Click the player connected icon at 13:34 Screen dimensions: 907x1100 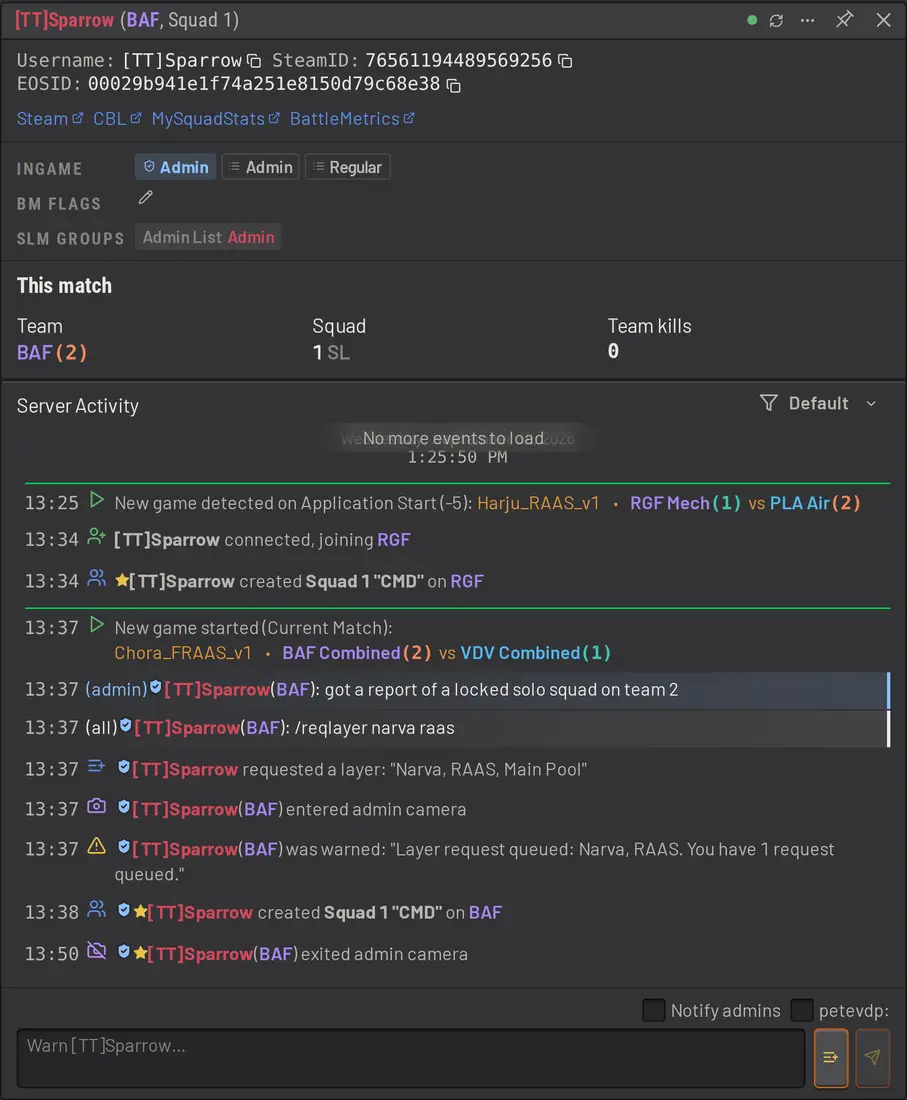click(x=97, y=537)
